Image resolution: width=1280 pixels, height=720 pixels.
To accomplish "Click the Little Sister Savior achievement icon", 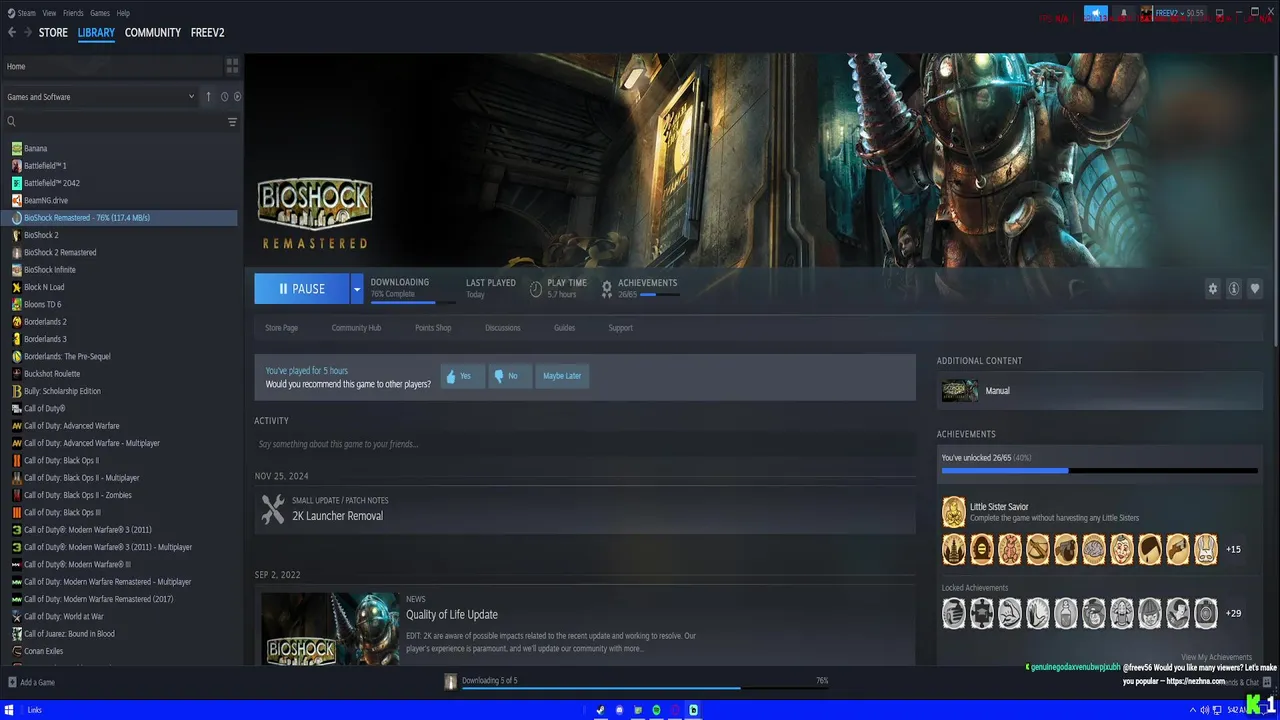I will (954, 512).
